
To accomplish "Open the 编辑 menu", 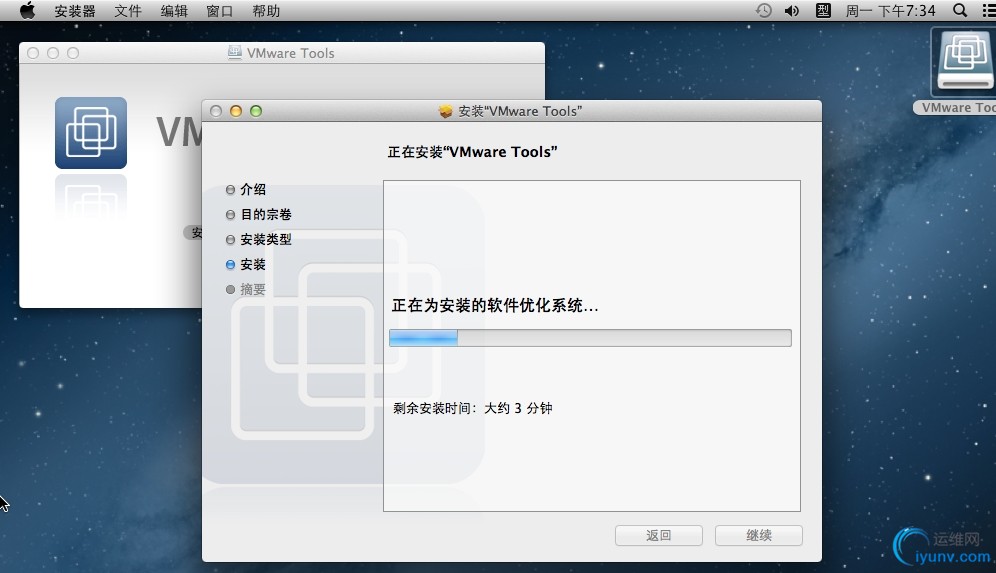I will pyautogui.click(x=174, y=11).
